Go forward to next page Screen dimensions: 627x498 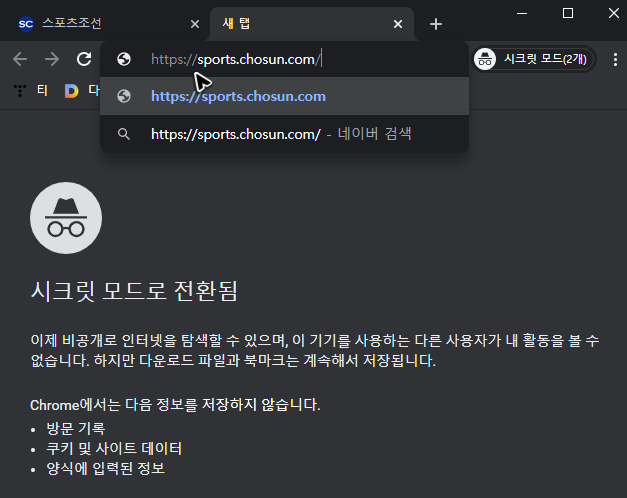[x=52, y=59]
